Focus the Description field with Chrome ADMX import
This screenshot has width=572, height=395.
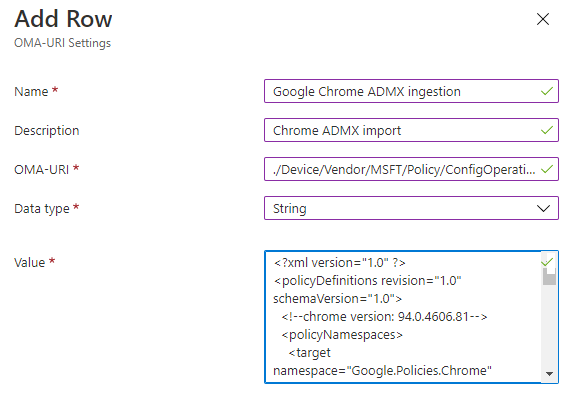point(411,130)
